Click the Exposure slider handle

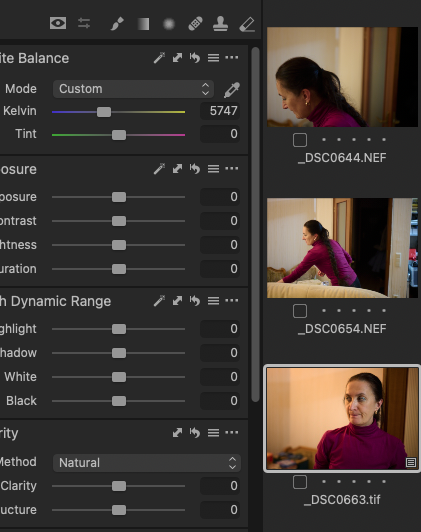(x=119, y=197)
